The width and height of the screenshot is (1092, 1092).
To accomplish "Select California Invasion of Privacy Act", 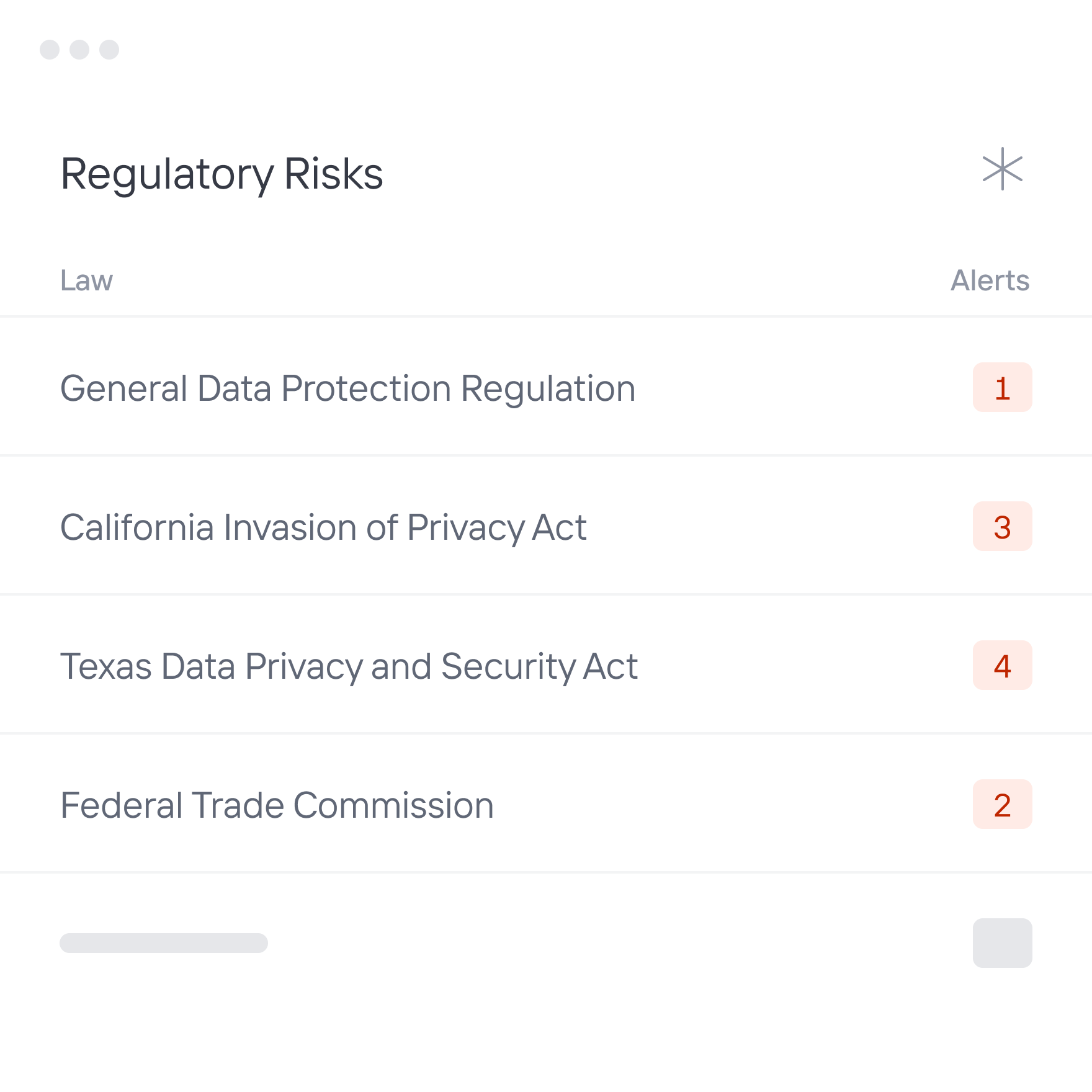I will click(x=546, y=526).
